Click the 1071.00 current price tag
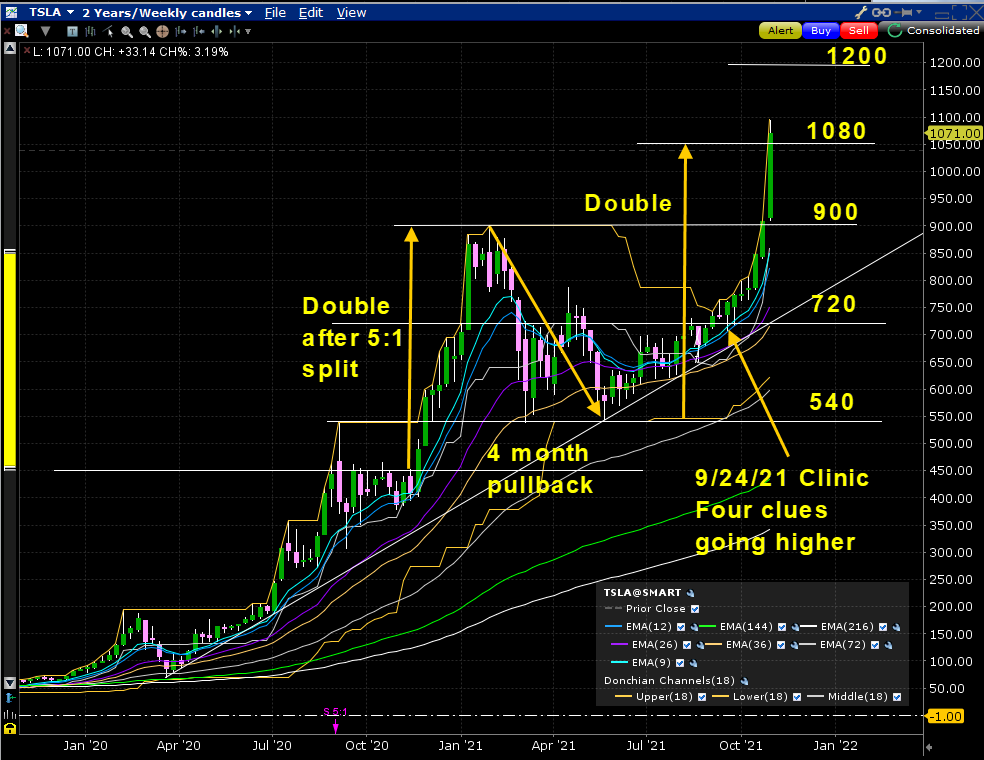 954,133
